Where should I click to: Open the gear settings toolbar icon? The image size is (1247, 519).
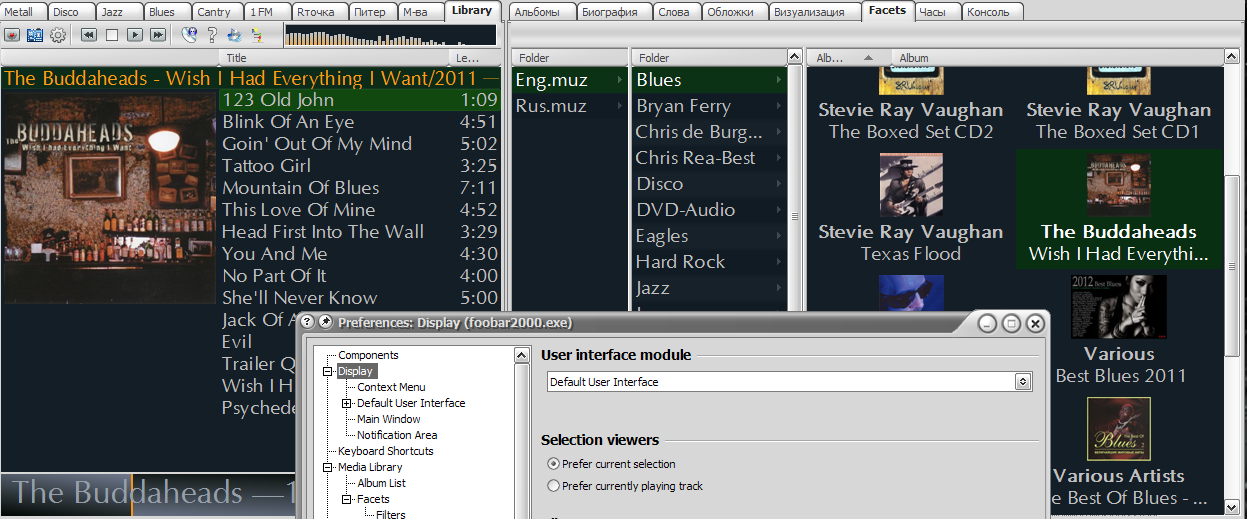point(58,35)
